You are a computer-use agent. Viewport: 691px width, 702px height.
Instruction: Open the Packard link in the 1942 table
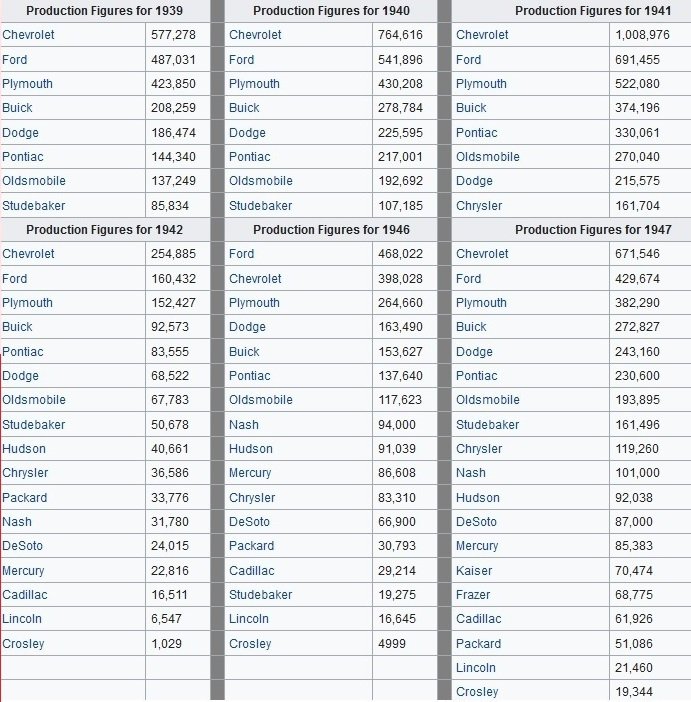24,498
